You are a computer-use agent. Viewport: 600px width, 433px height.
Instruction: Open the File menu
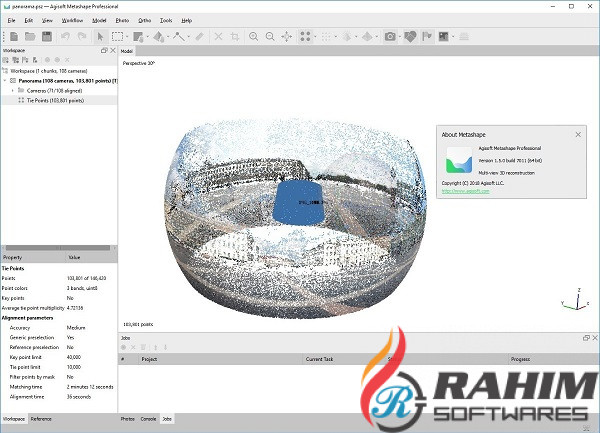11,21
